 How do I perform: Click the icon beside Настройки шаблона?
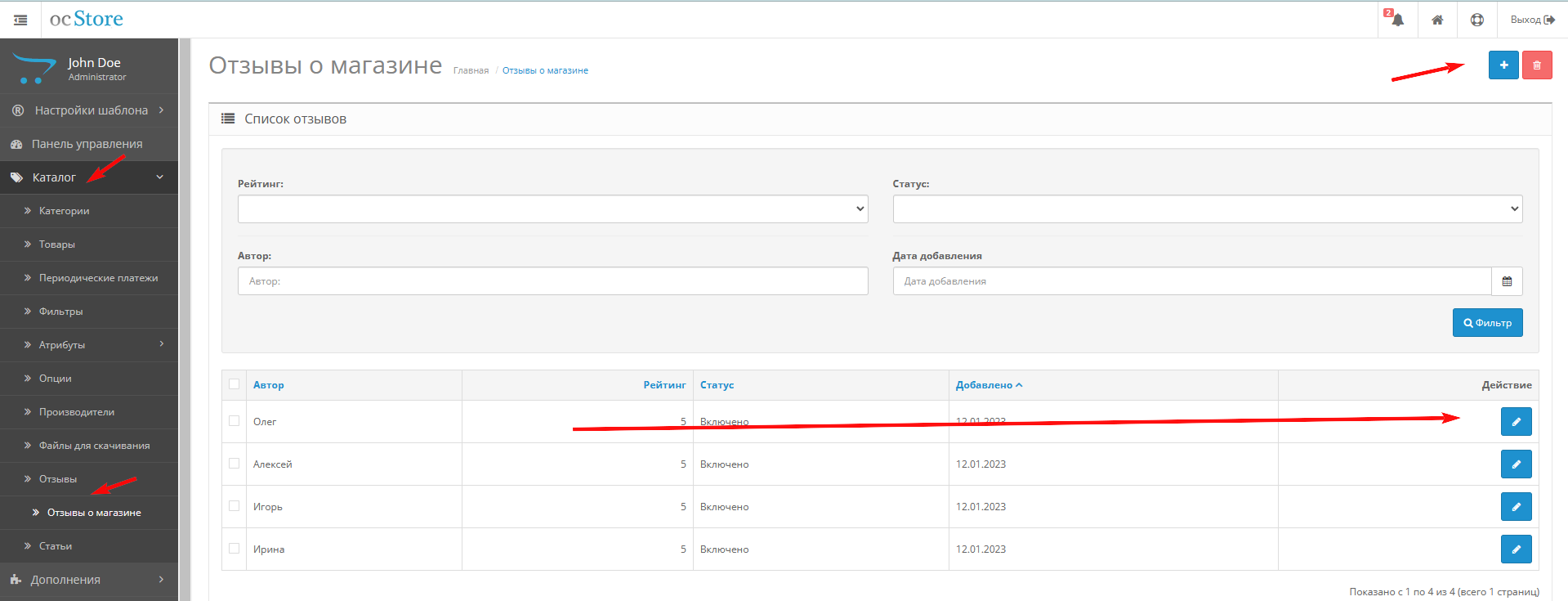18,110
